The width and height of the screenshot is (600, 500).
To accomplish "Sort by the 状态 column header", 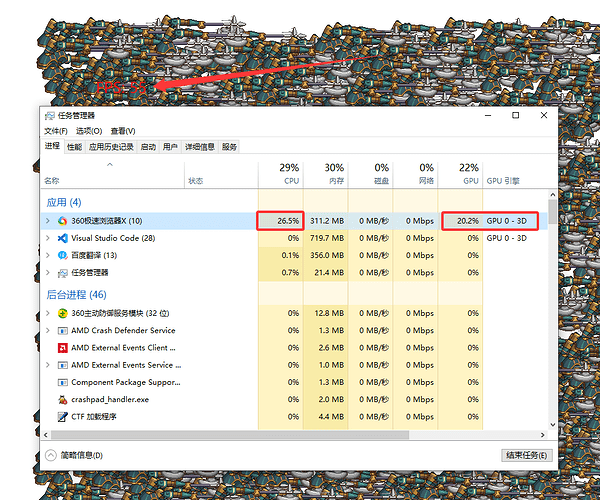I will pos(221,175).
